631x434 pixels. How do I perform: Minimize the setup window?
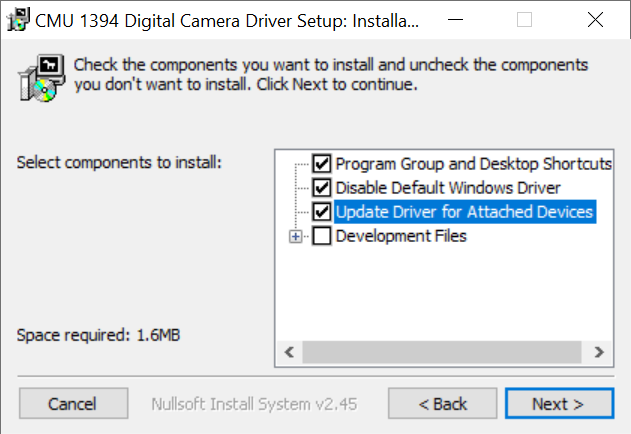(x=456, y=19)
